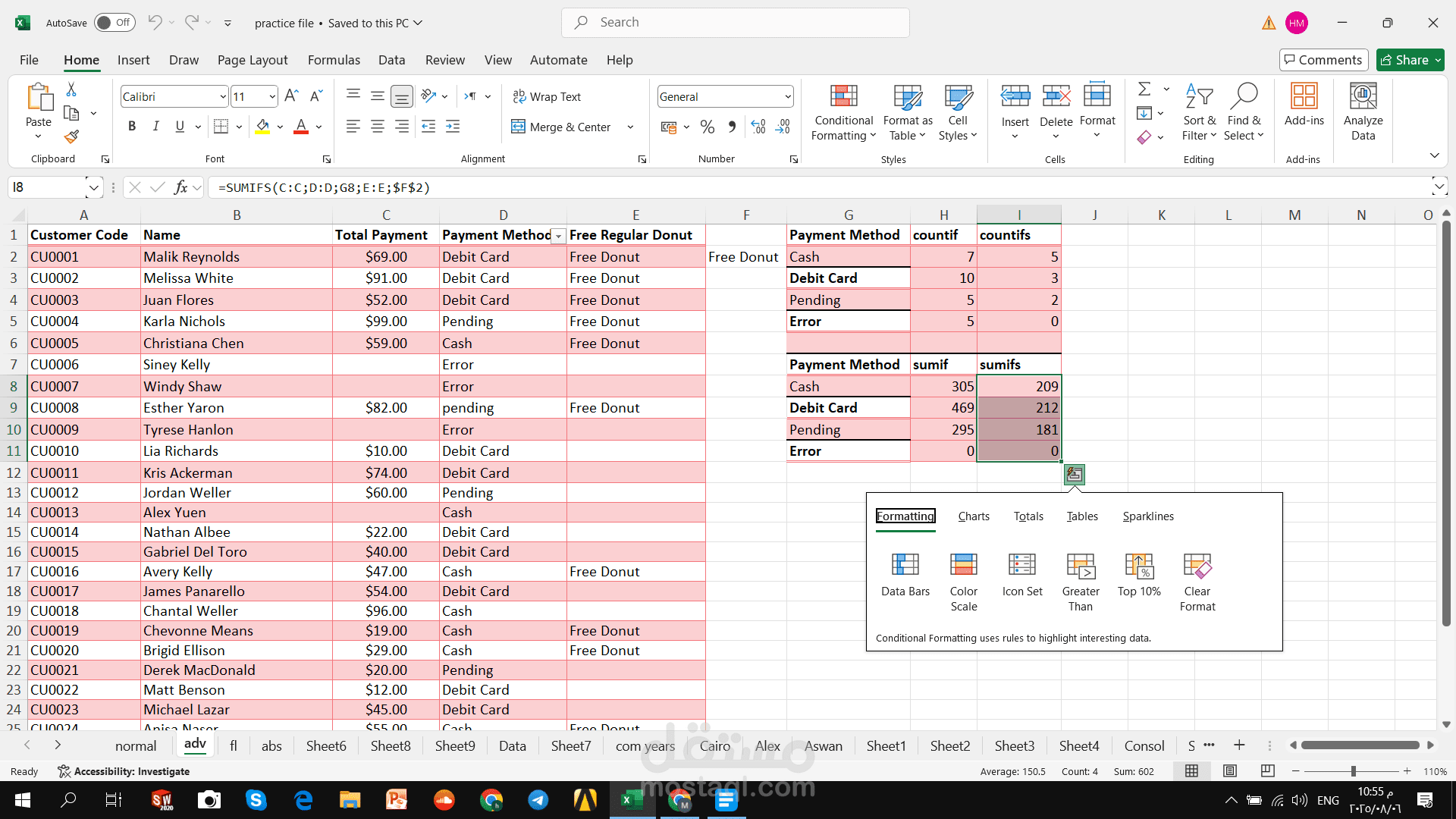Toggle the AutoSave switch
The width and height of the screenshot is (1456, 819).
click(115, 23)
